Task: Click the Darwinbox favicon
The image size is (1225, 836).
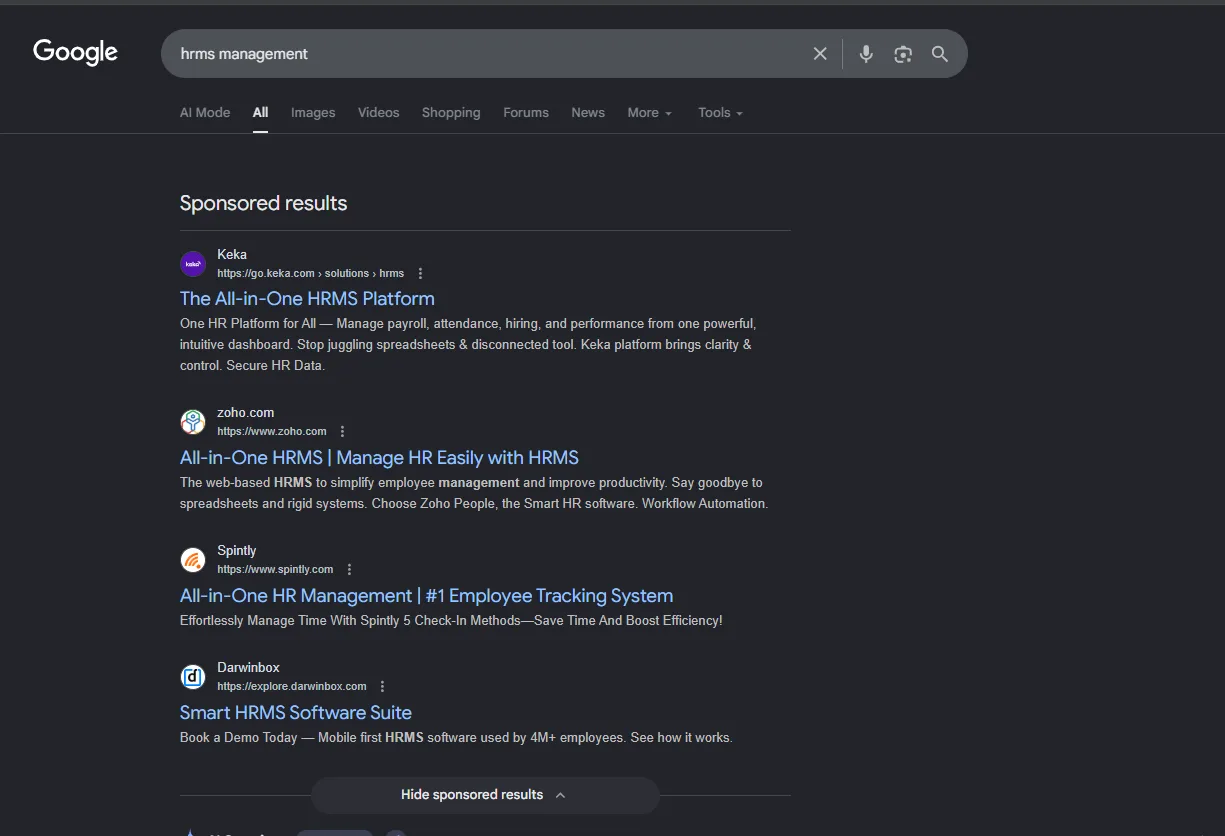Action: point(193,677)
